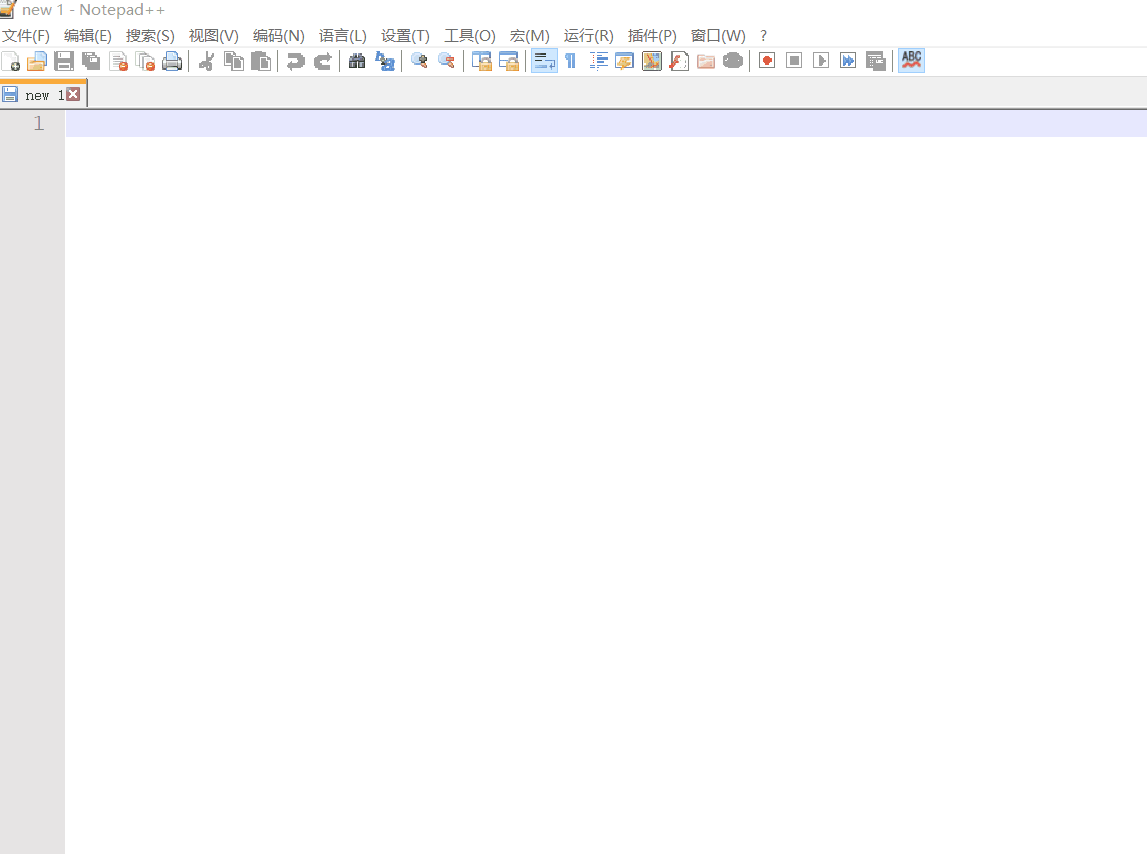Click line 1 in the editor area
Viewport: 1147px width, 854px height.
[x=600, y=124]
